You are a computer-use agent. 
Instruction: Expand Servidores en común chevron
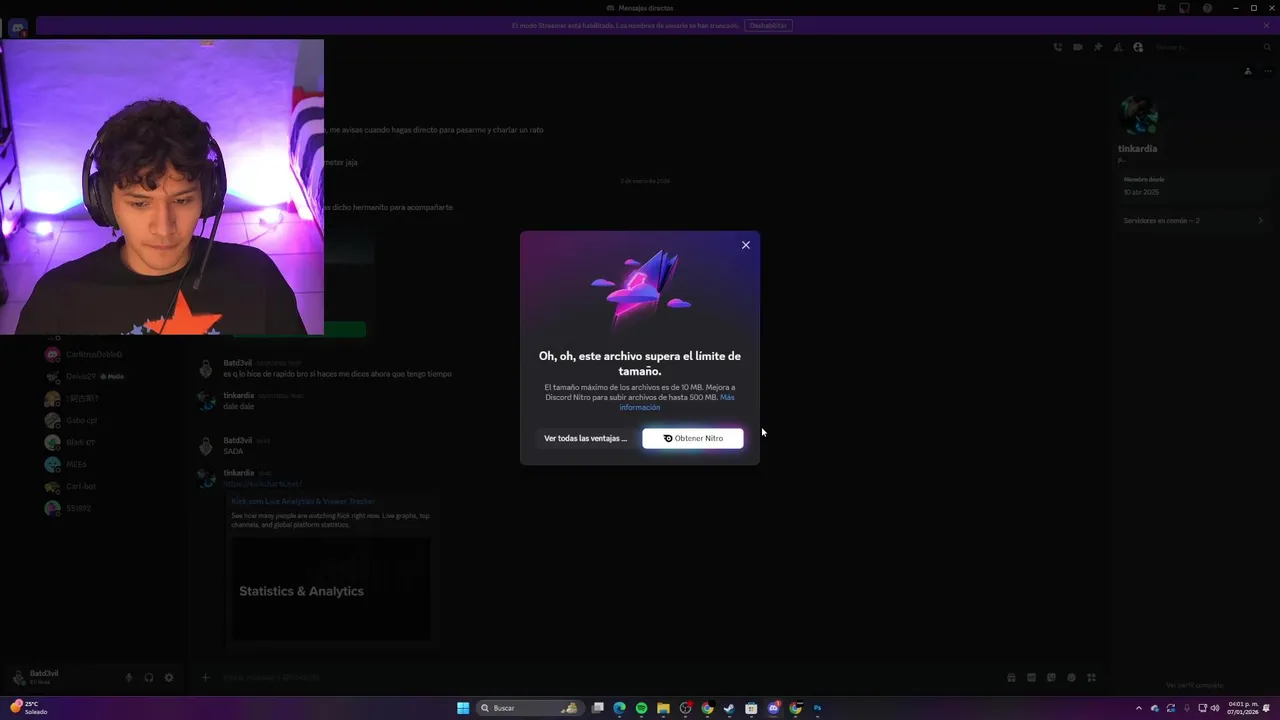[1260, 220]
